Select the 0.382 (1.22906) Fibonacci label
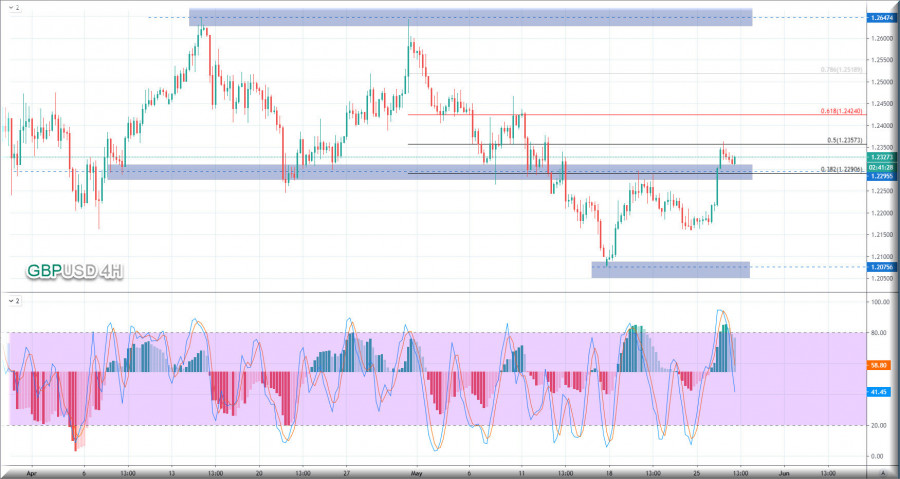 (x=841, y=169)
